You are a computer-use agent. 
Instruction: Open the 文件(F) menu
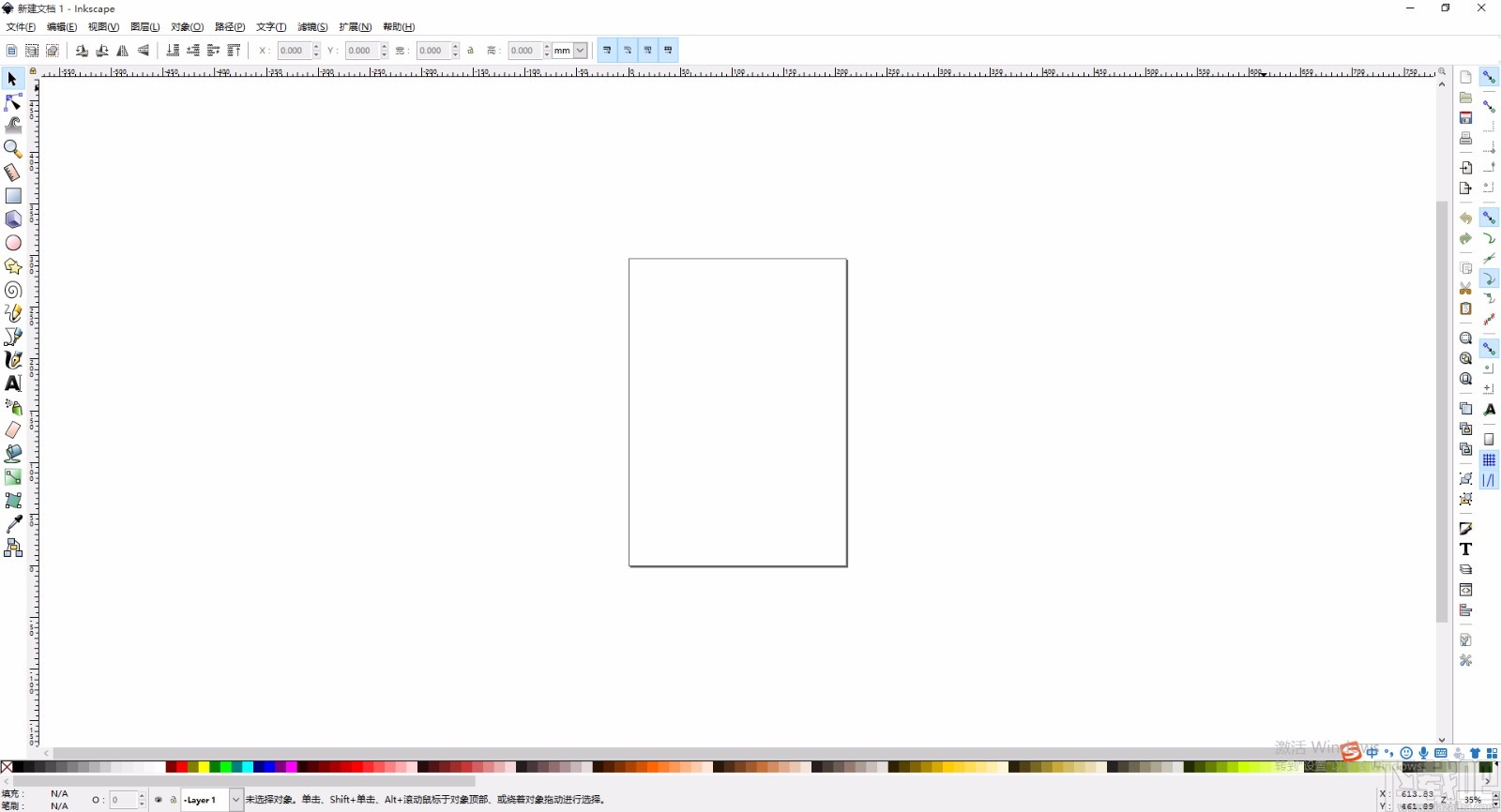tap(21, 27)
